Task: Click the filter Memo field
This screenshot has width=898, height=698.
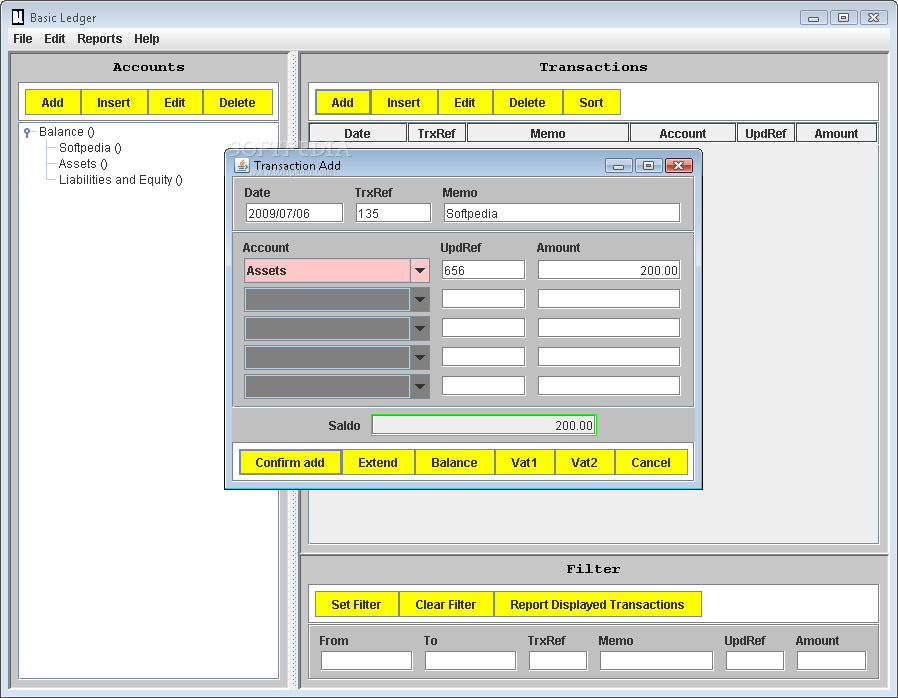Action: pyautogui.click(x=656, y=660)
